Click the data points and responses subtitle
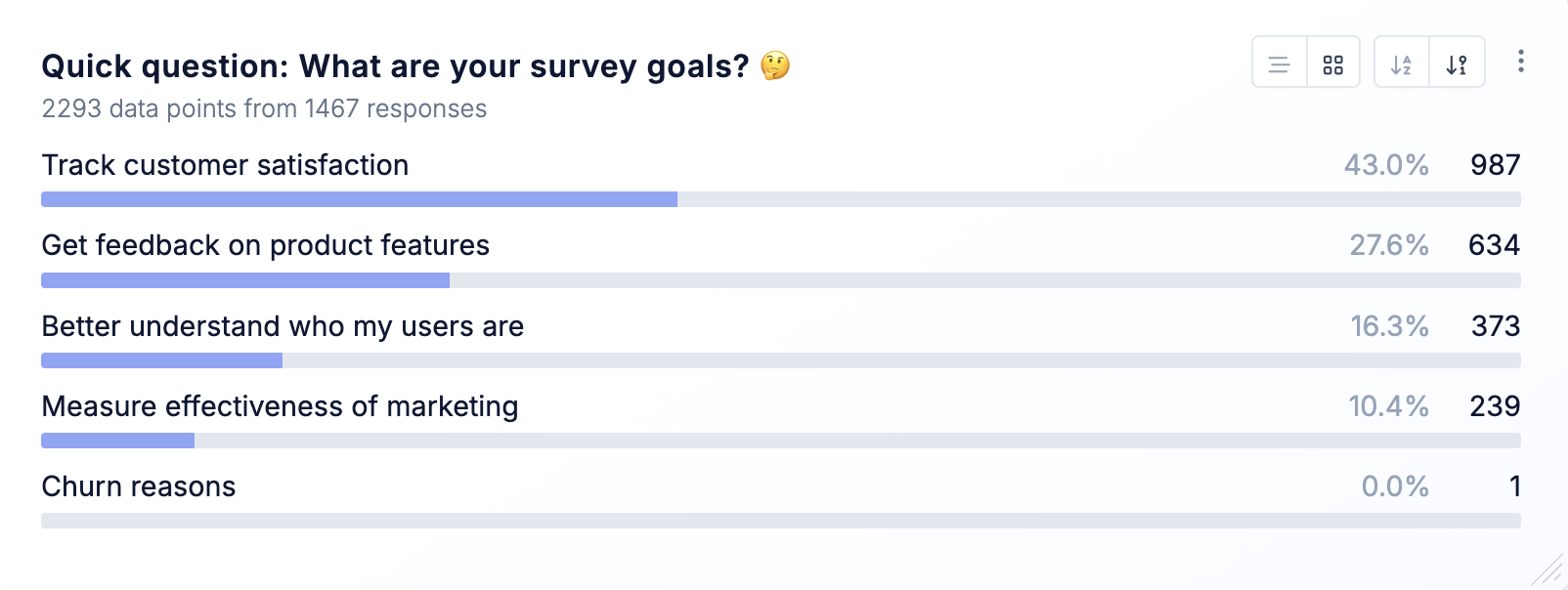This screenshot has height=590, width=1568. [x=264, y=108]
